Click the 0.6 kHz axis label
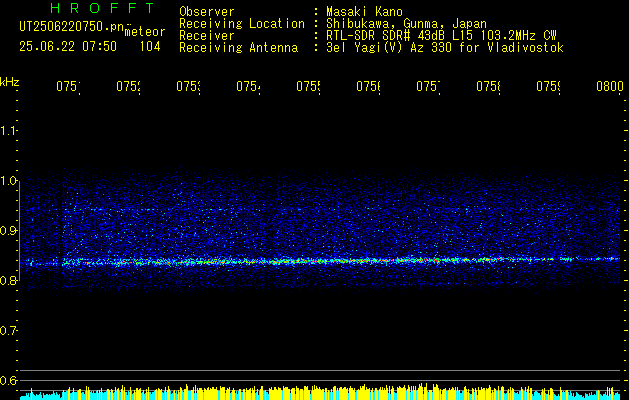Image resolution: width=629 pixels, height=400 pixels. pos(8,380)
